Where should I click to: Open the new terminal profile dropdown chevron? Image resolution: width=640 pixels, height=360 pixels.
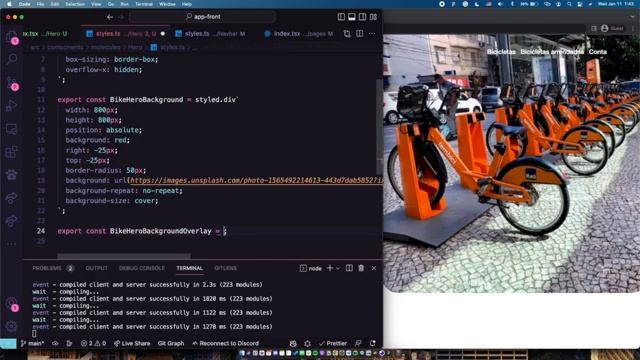point(338,268)
